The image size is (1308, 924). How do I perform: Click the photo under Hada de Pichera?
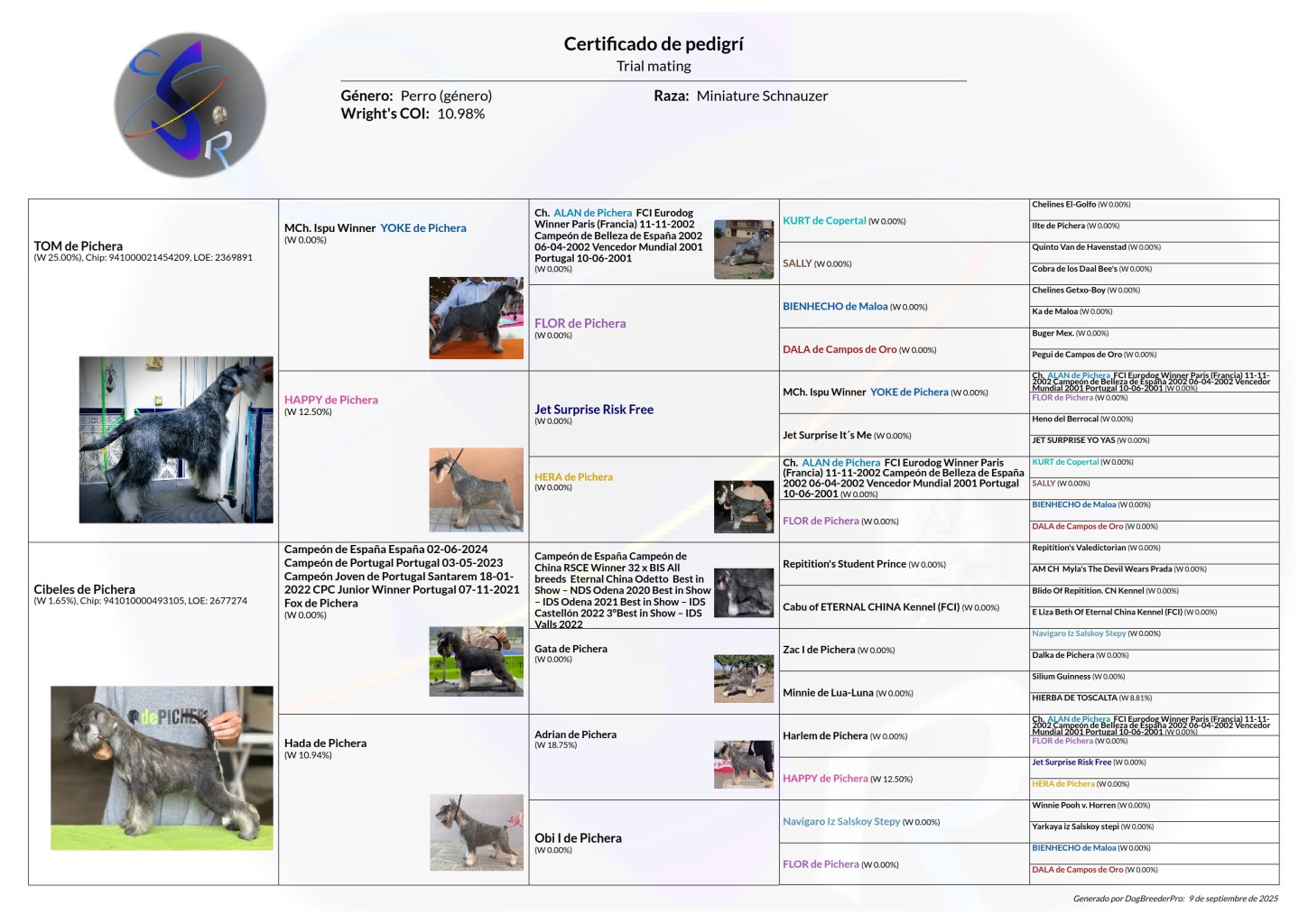[x=476, y=832]
